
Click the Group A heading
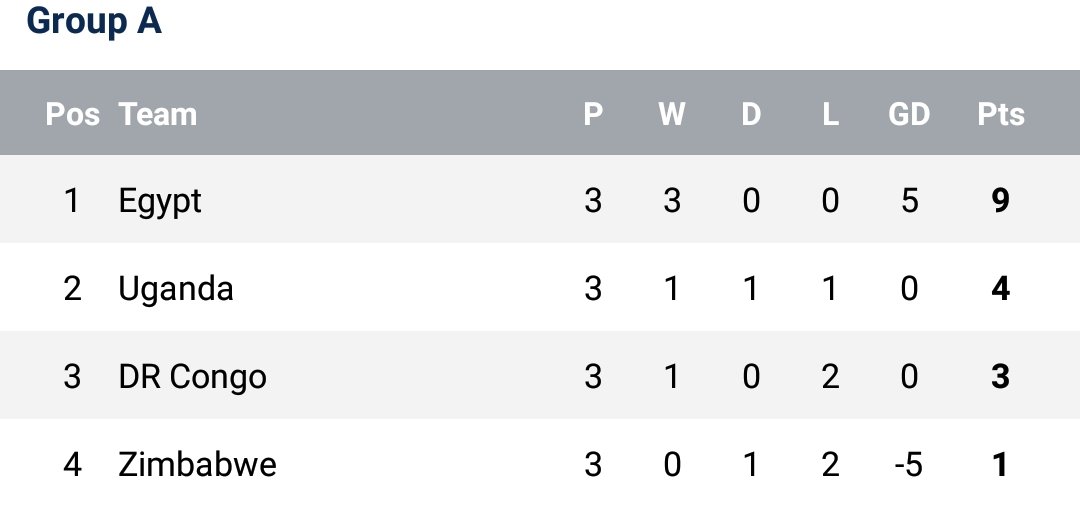[94, 22]
